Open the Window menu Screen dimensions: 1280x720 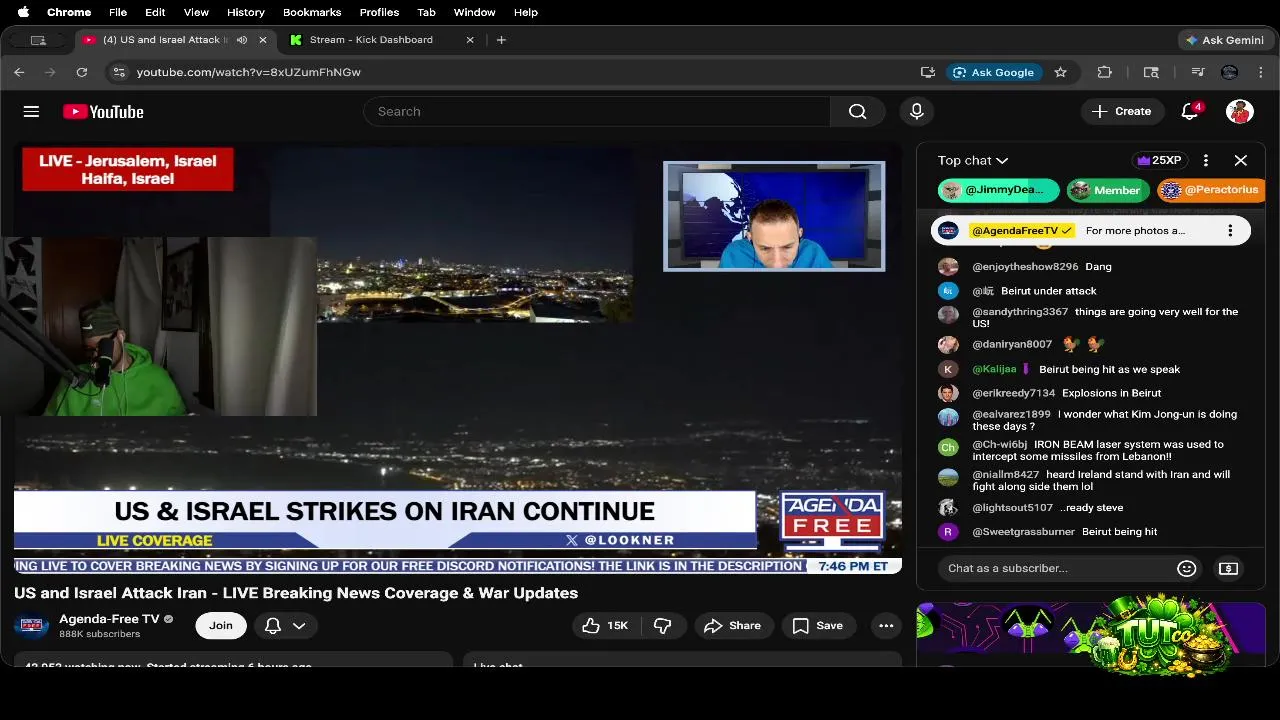(474, 12)
